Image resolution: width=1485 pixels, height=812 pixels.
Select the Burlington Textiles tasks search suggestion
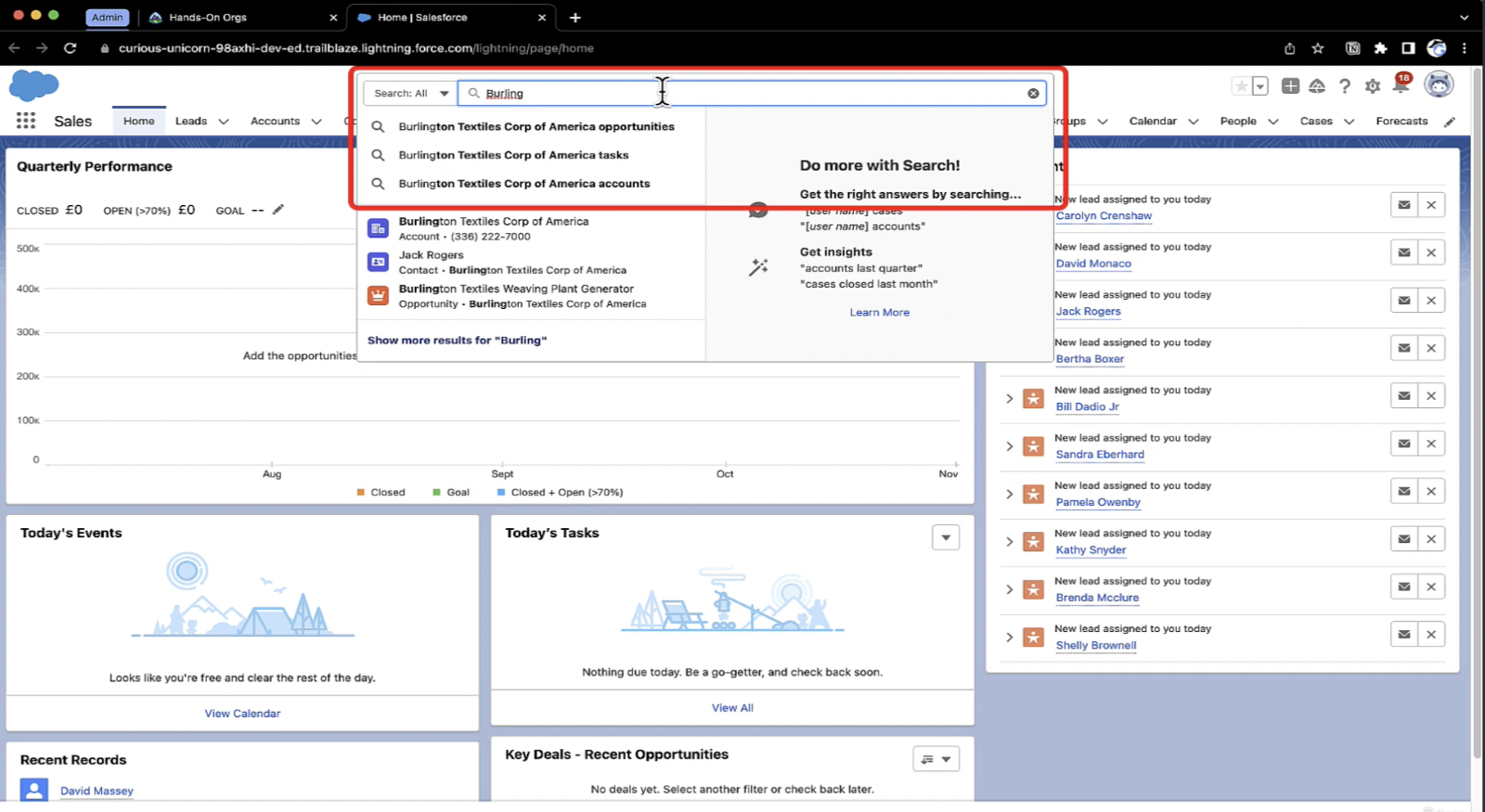(x=532, y=155)
